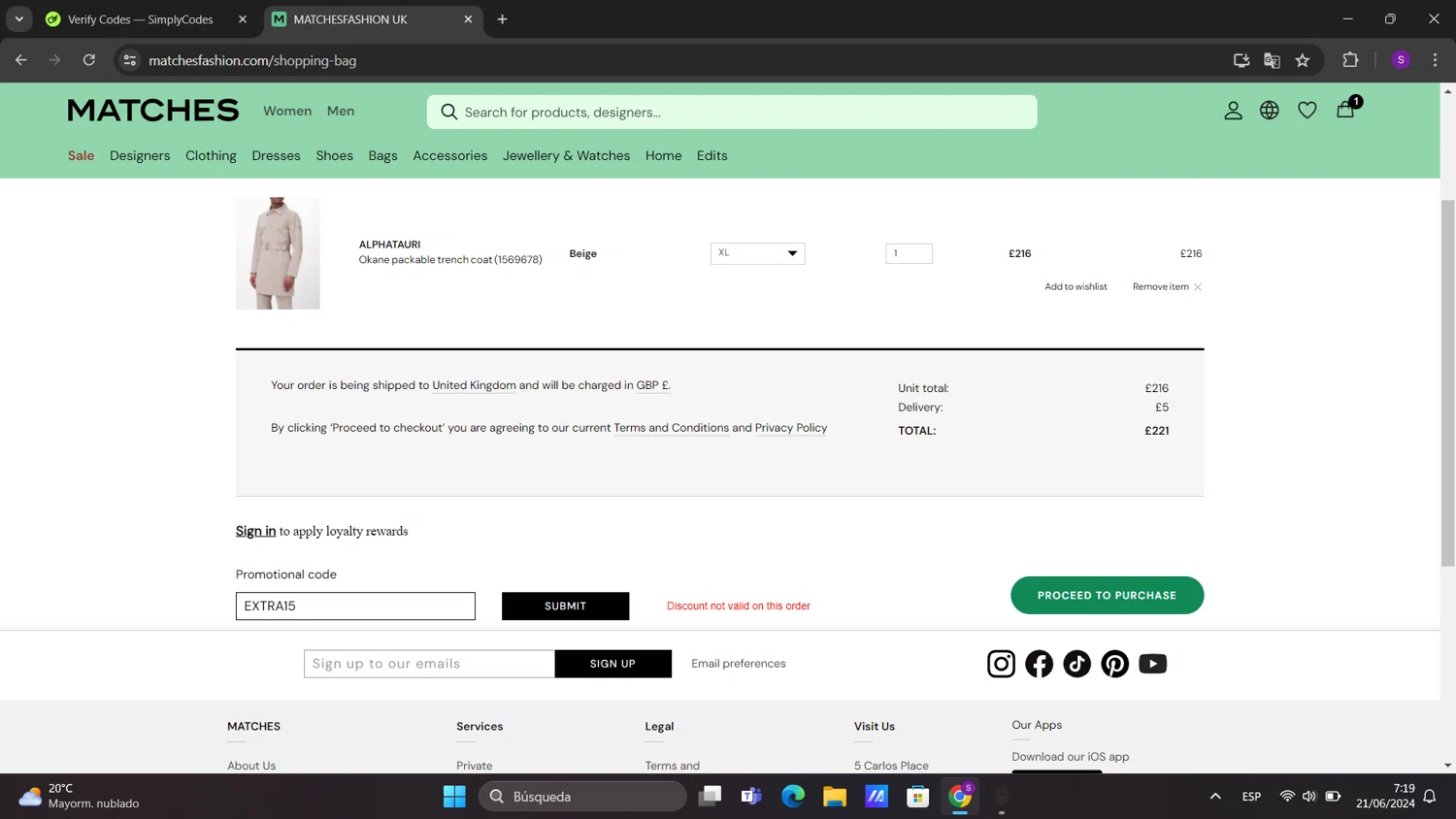The image size is (1456, 819).
Task: Visit the Facebook page
Action: point(1039,664)
